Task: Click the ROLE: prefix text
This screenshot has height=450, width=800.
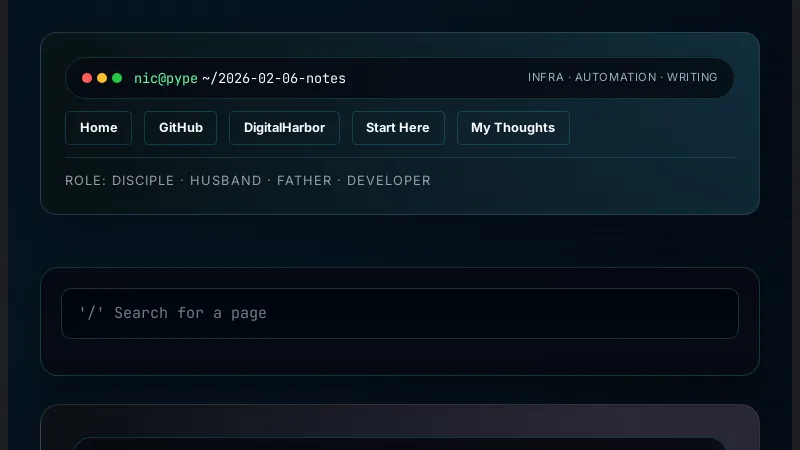Action: tap(86, 181)
